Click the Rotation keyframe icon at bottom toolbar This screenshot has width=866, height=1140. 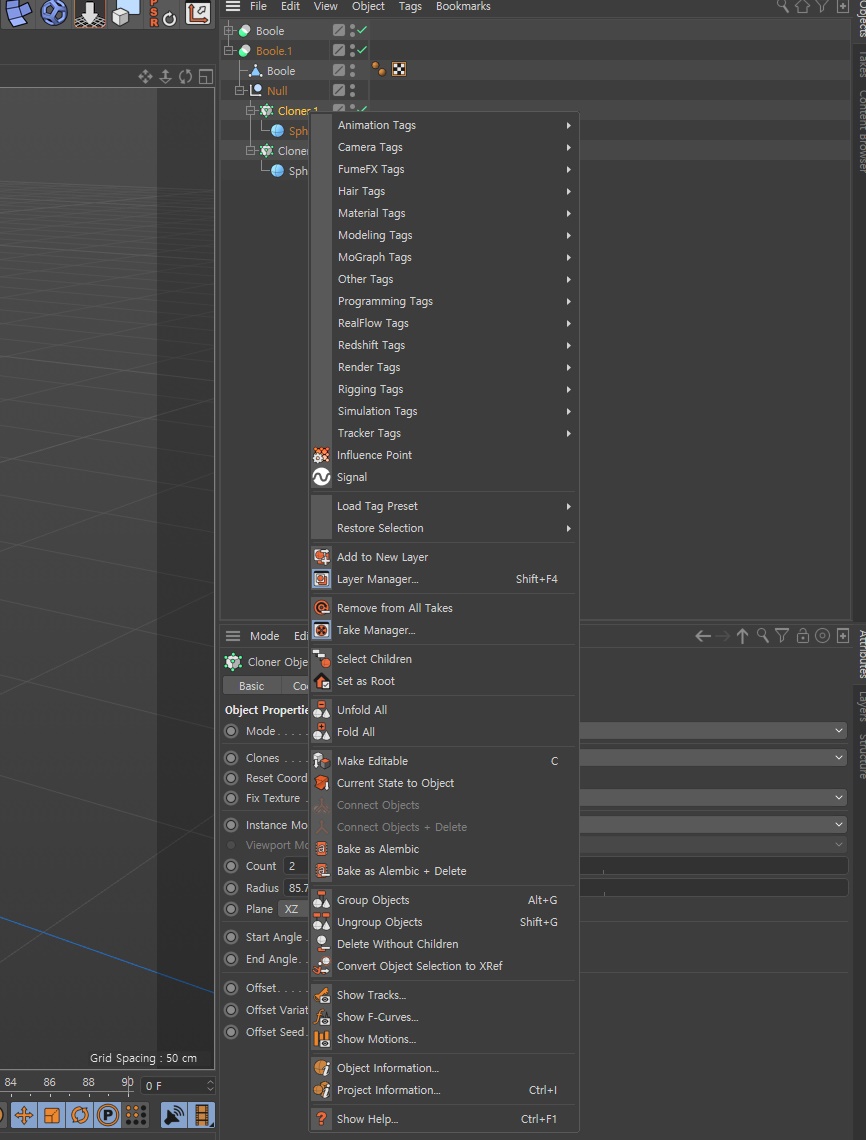pos(80,1115)
